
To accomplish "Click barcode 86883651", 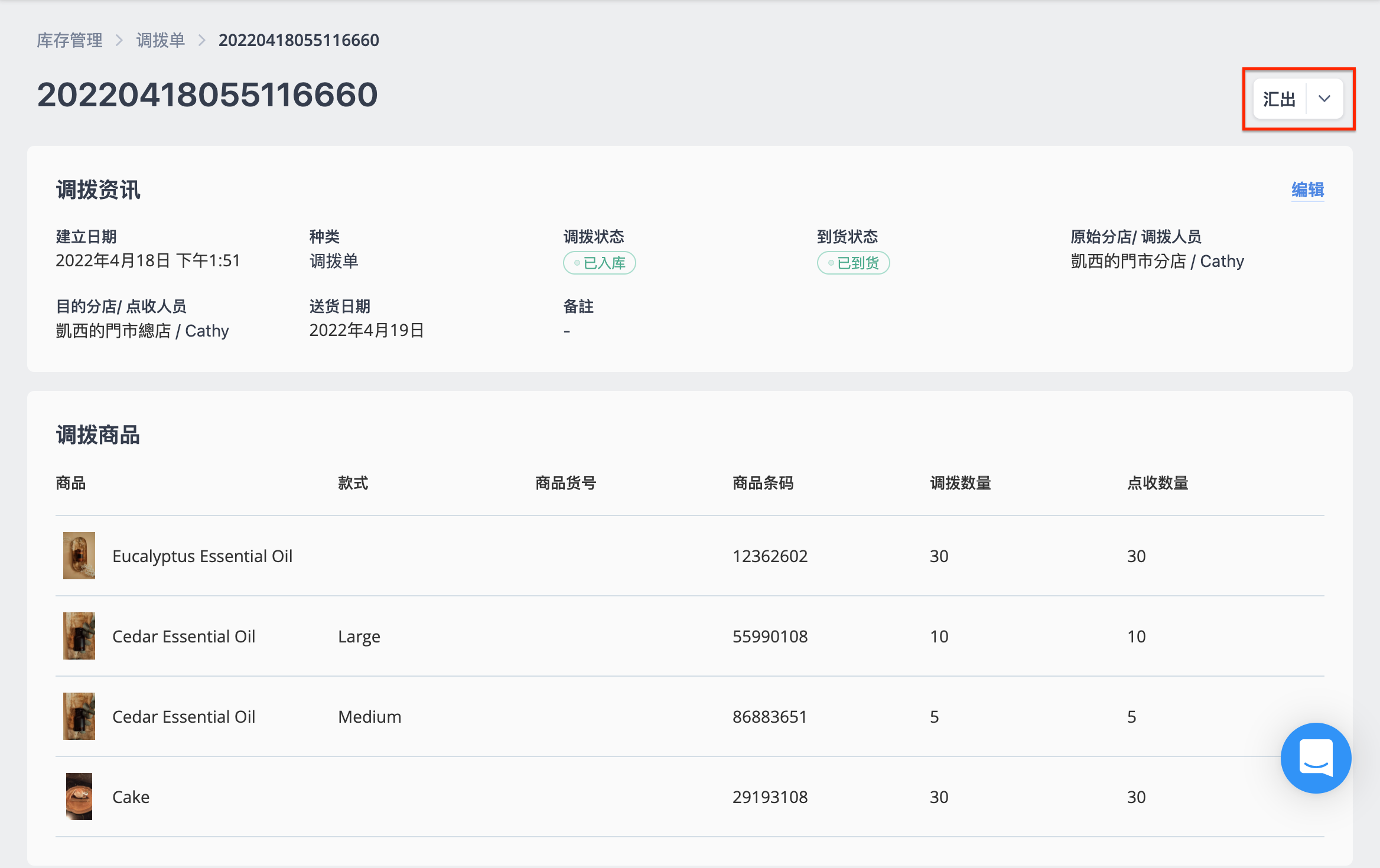I will [x=770, y=717].
